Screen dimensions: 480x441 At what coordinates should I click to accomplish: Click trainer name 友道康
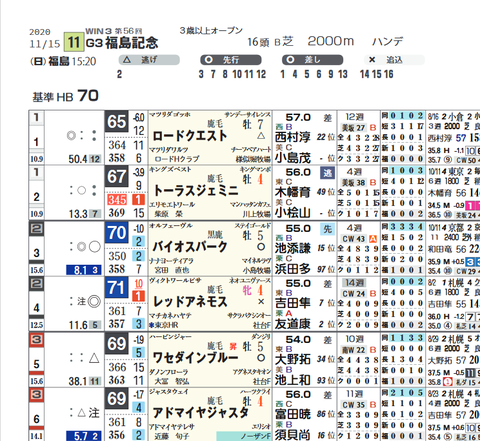click(292, 324)
